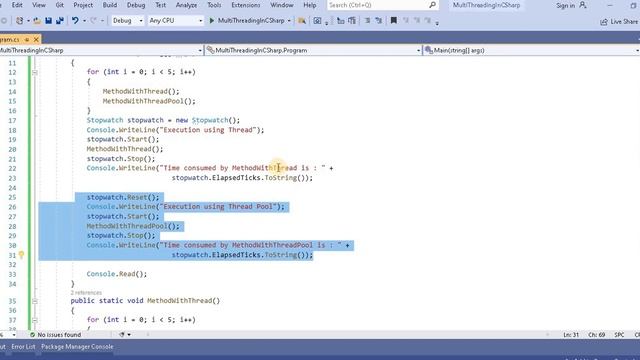Open the Extensions menu
Screen dimensions: 640x360
[246, 5]
